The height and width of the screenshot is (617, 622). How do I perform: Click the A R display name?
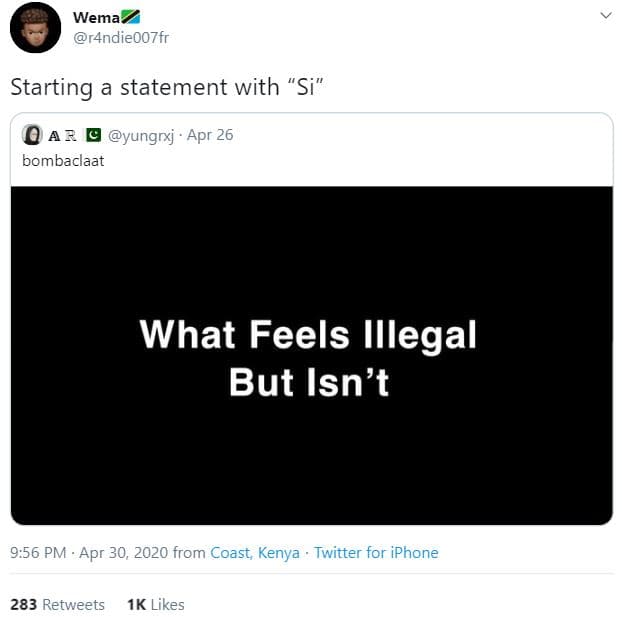tap(62, 136)
